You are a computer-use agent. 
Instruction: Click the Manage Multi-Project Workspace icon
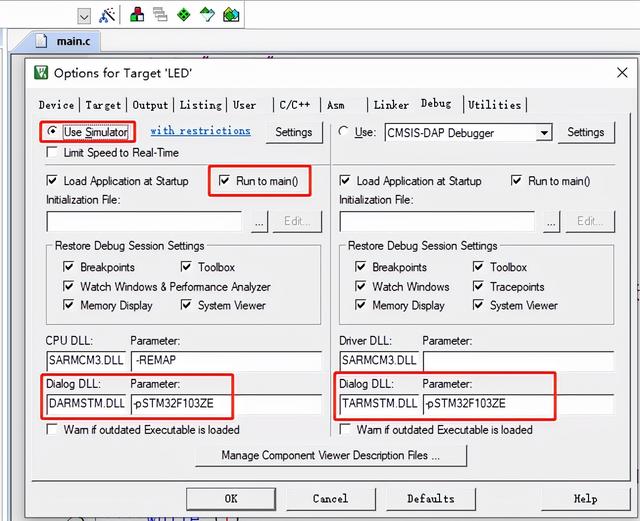(160, 15)
